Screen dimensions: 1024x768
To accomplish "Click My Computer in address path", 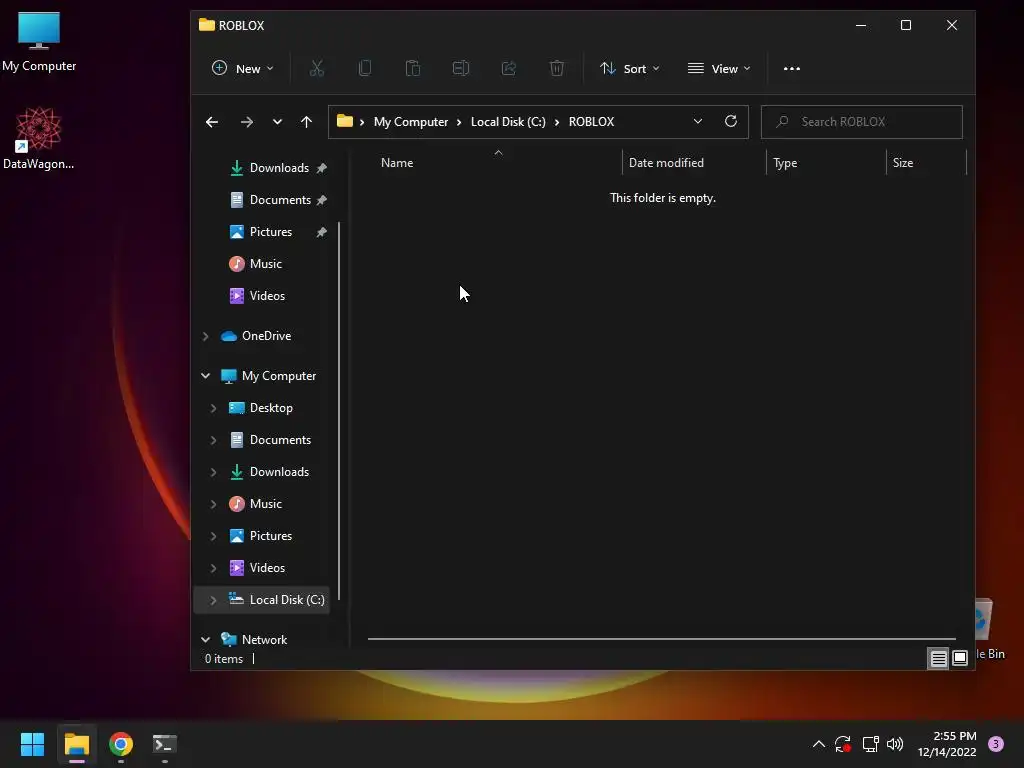I will [x=411, y=122].
